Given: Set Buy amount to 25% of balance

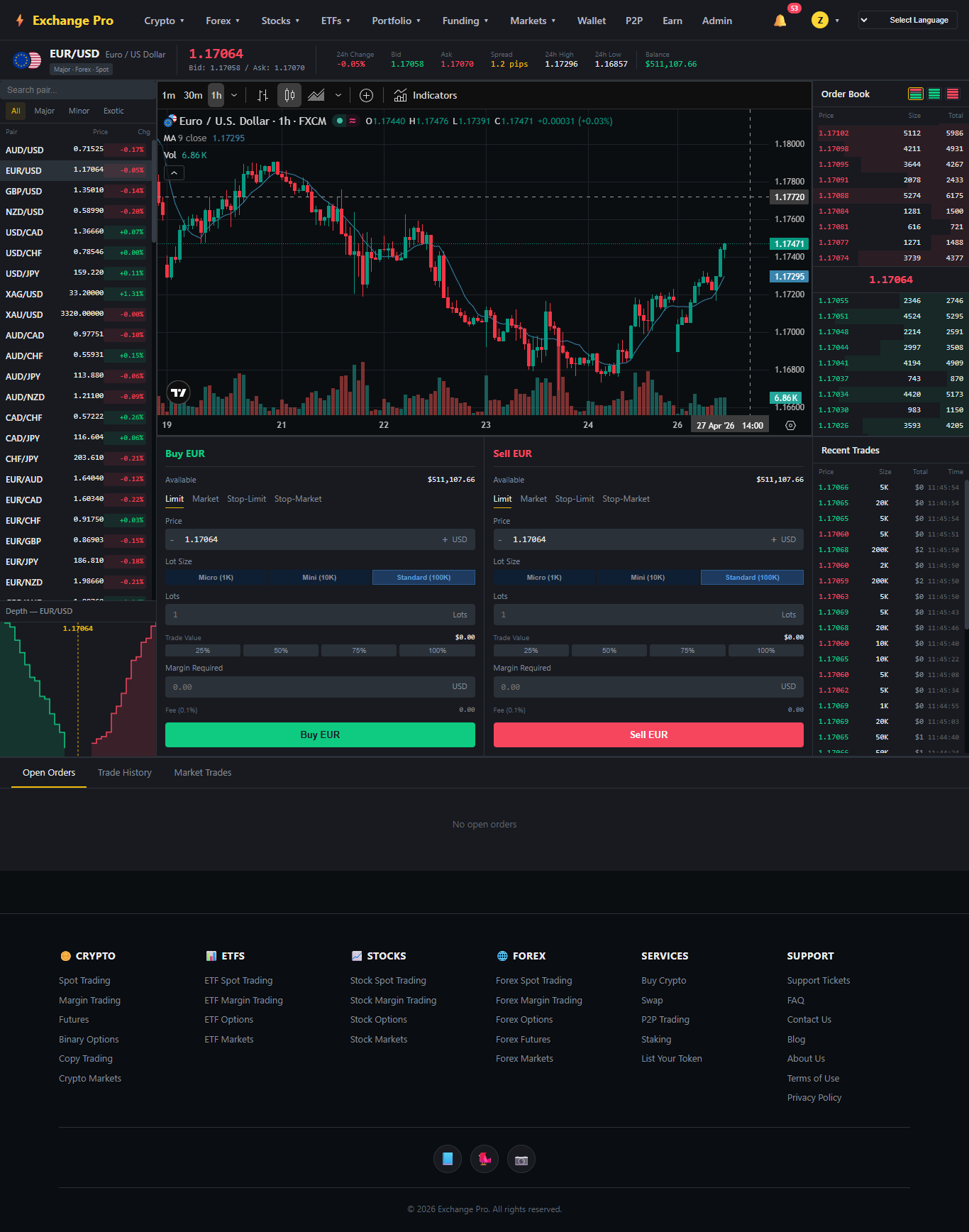Looking at the screenshot, I should coord(203,650).
